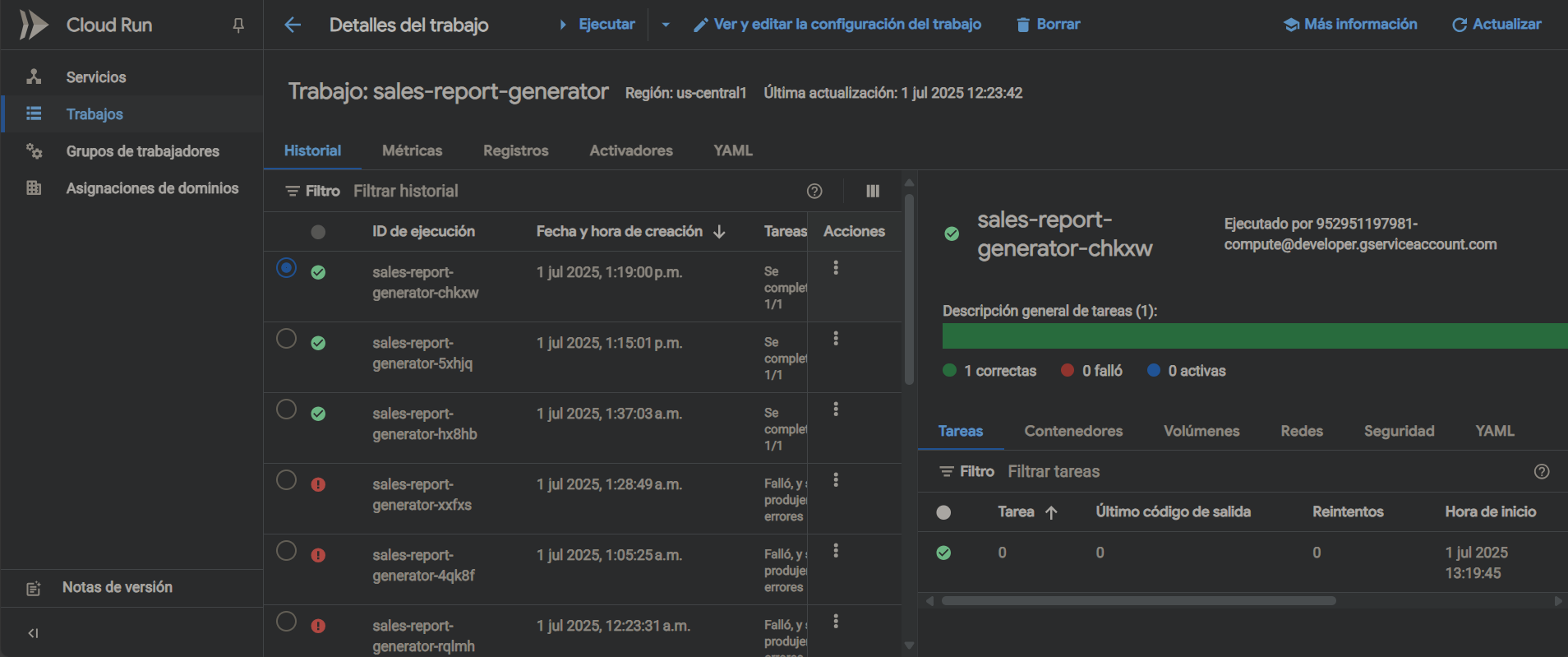Viewport: 1568px width, 657px height.
Task: Open Asignaciones de dominios
Action: coord(152,188)
